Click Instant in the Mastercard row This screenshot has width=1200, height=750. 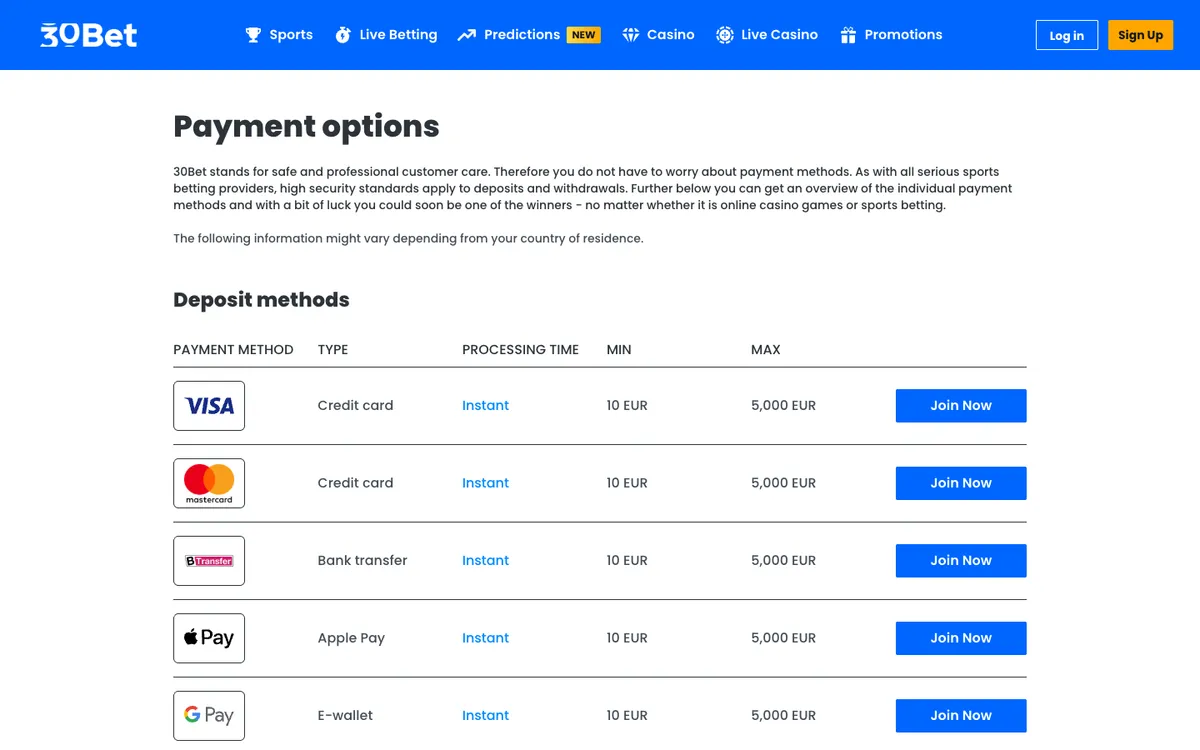pyautogui.click(x=485, y=483)
